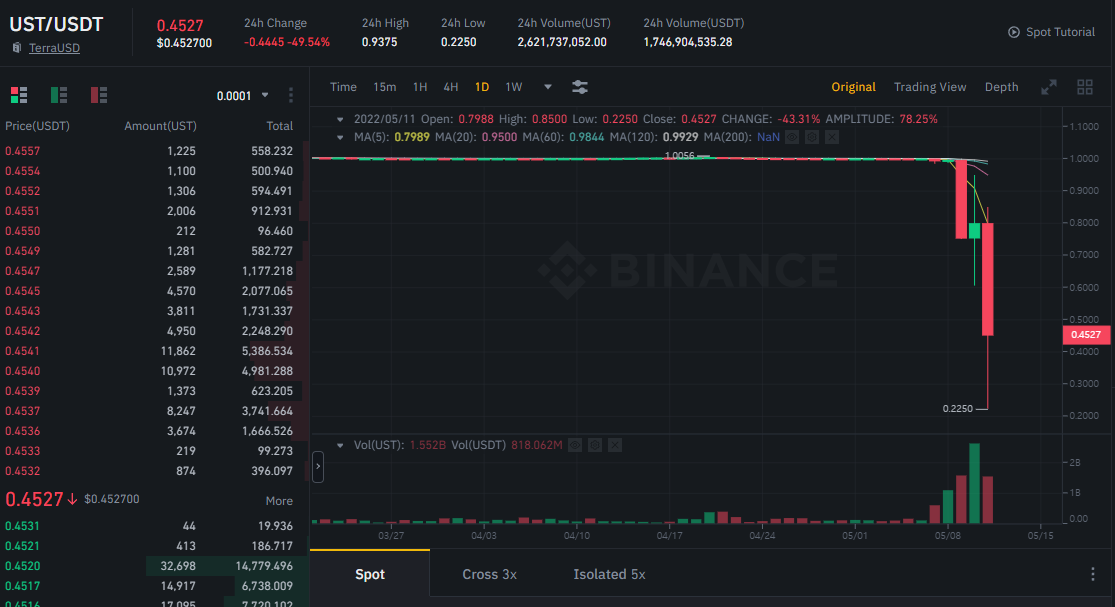
Task: Open the volume indicator settings gear
Action: pos(595,445)
